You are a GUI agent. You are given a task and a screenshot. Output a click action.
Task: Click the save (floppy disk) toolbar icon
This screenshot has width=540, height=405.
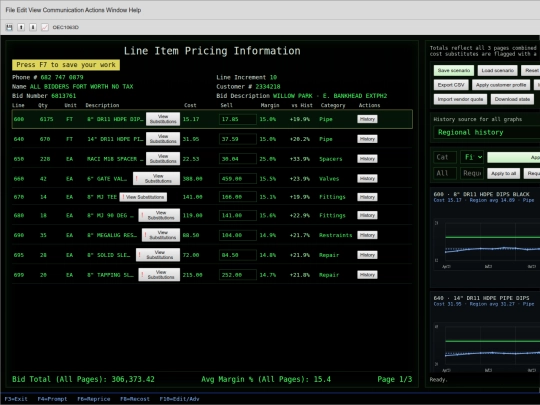[9, 27]
